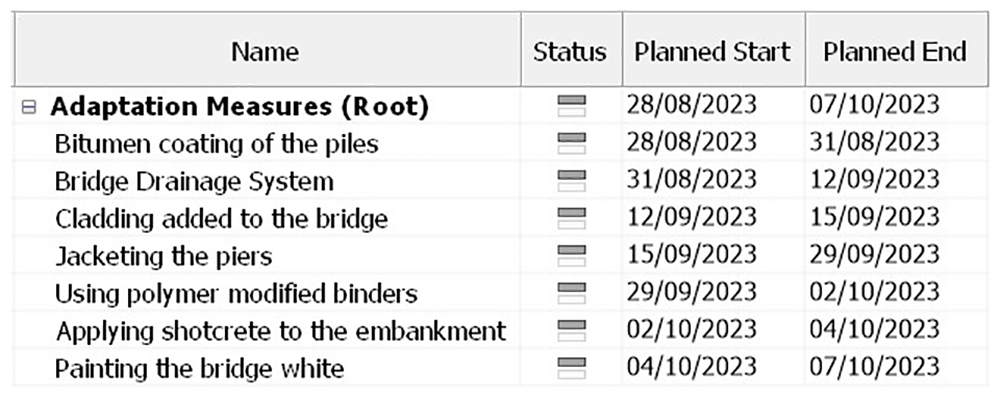The width and height of the screenshot is (1000, 398).
Task: Click status icon for Using polymer modified binders
Action: click(571, 294)
